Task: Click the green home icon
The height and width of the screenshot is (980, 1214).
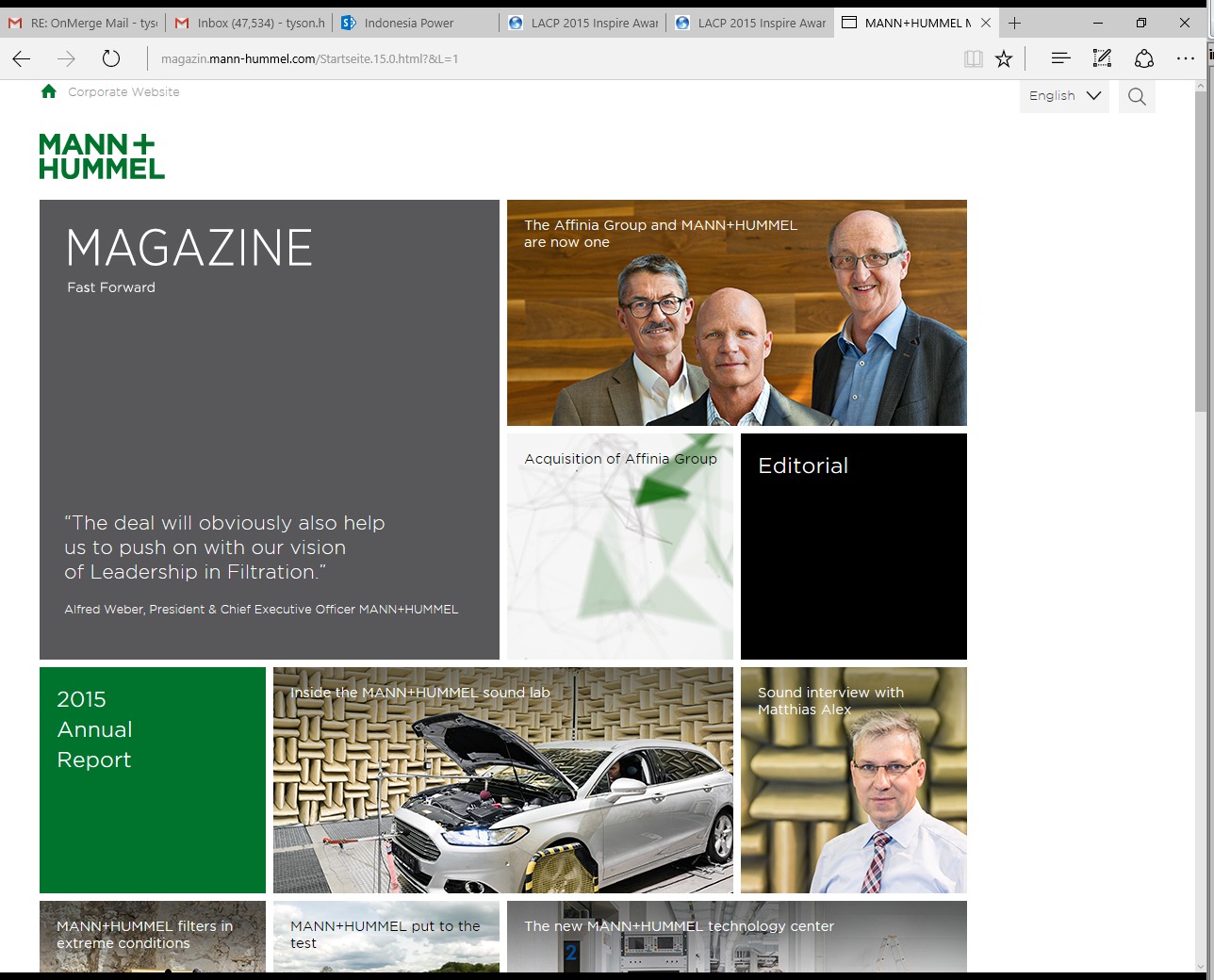Action: click(49, 91)
